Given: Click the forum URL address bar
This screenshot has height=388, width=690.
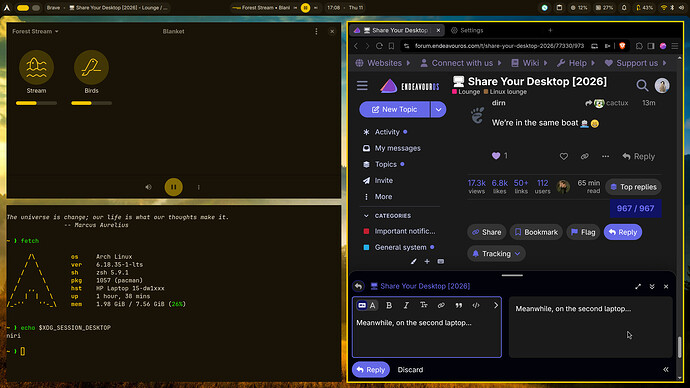Looking at the screenshot, I should pyautogui.click(x=499, y=46).
